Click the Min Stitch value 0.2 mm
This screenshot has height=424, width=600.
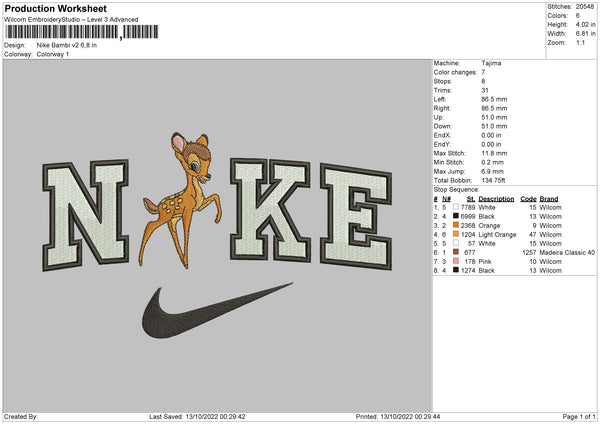pos(492,162)
